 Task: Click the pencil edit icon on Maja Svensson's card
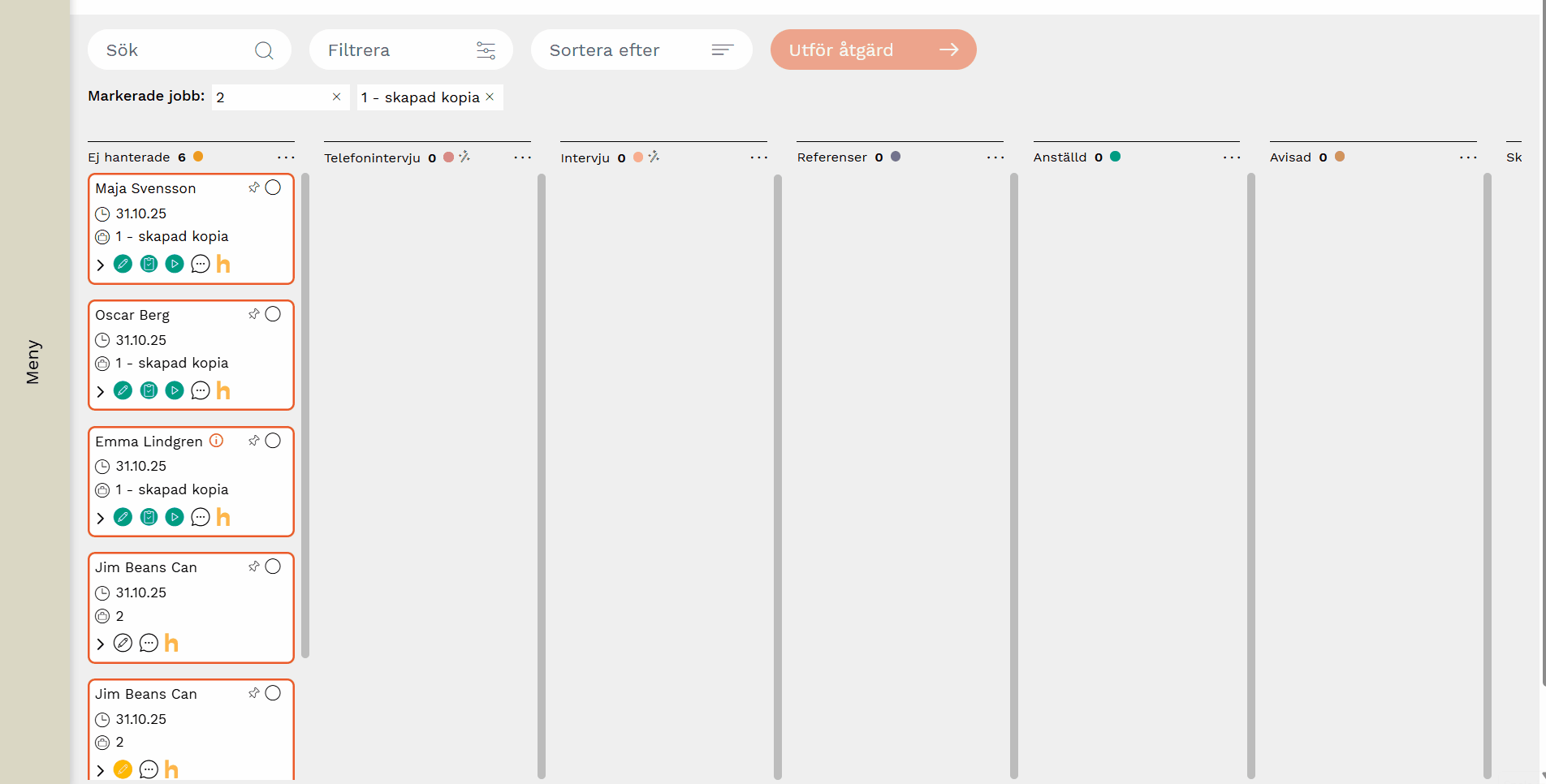click(x=123, y=264)
